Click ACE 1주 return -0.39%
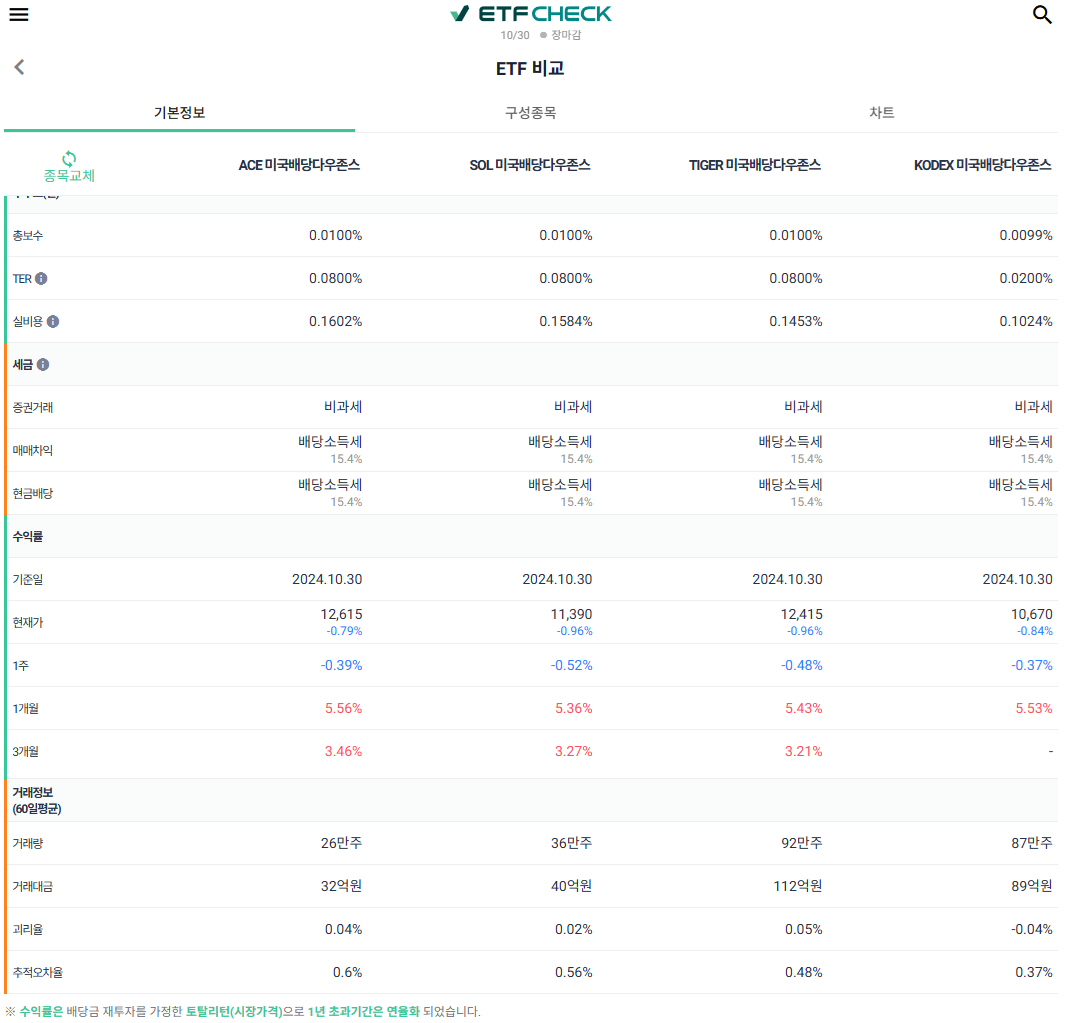The height and width of the screenshot is (1023, 1069). 341,665
